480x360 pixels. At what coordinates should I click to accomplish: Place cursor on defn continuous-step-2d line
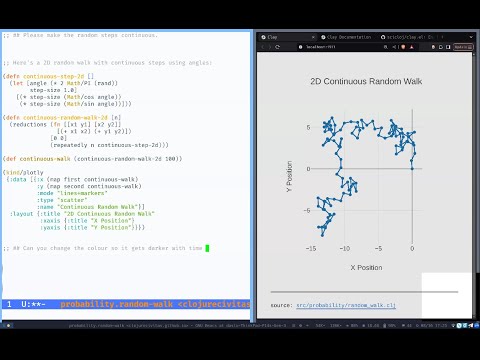tap(48, 76)
